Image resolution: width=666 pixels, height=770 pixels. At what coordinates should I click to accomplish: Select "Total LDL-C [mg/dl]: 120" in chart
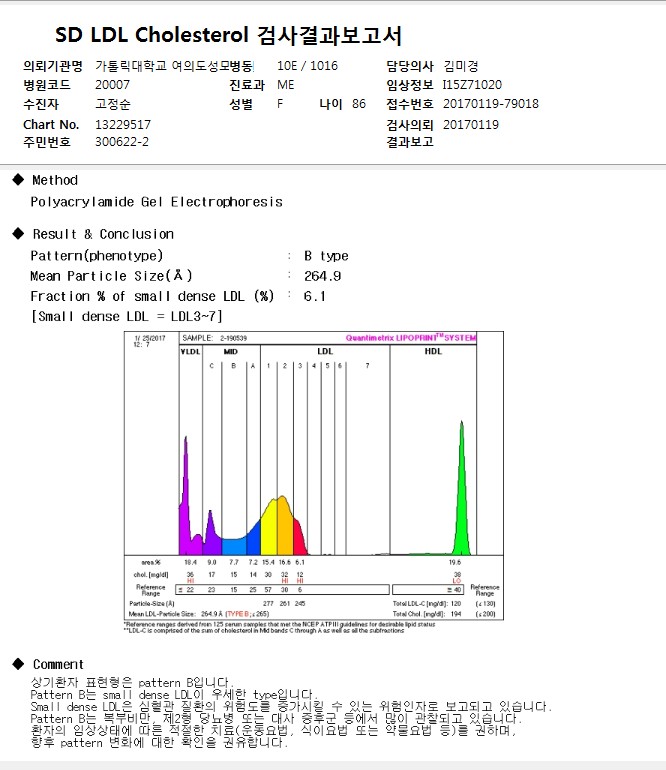(427, 604)
